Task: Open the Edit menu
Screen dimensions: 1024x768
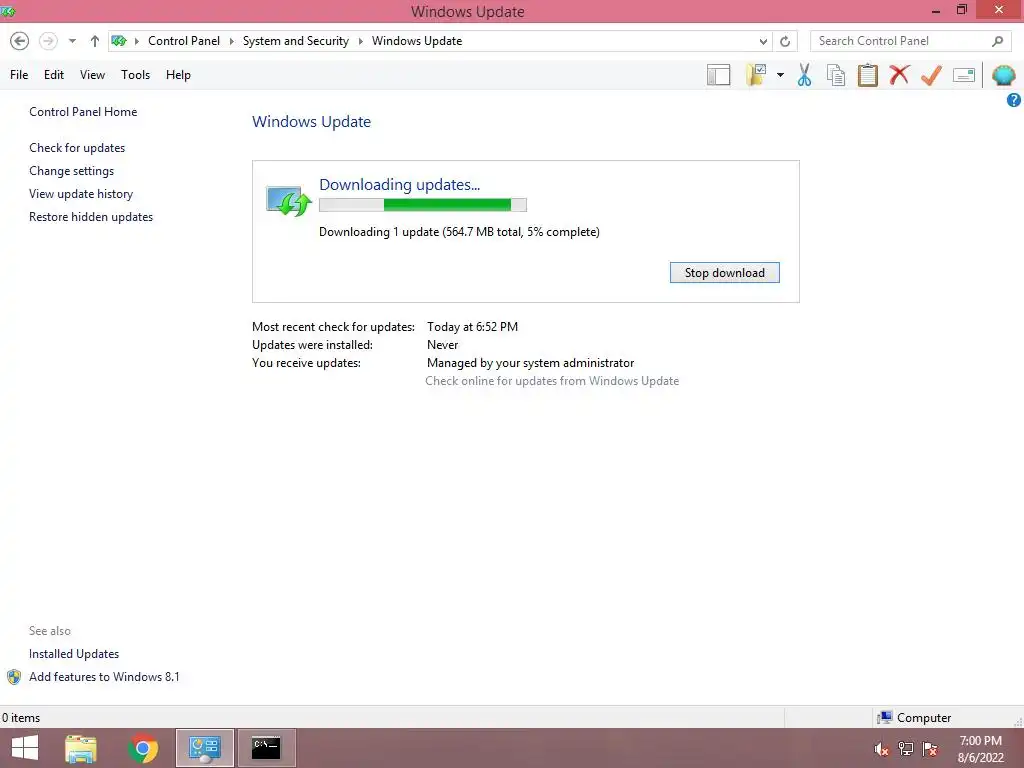Action: [x=54, y=75]
